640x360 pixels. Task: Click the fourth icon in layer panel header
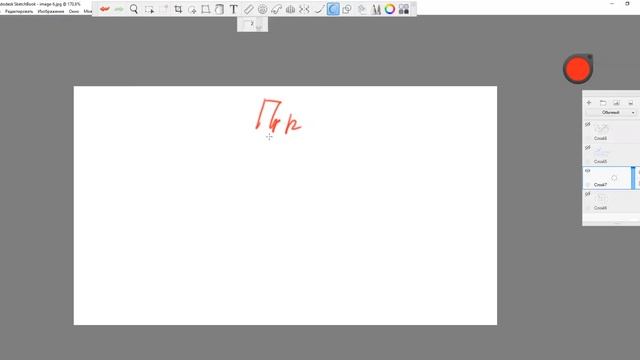click(631, 103)
